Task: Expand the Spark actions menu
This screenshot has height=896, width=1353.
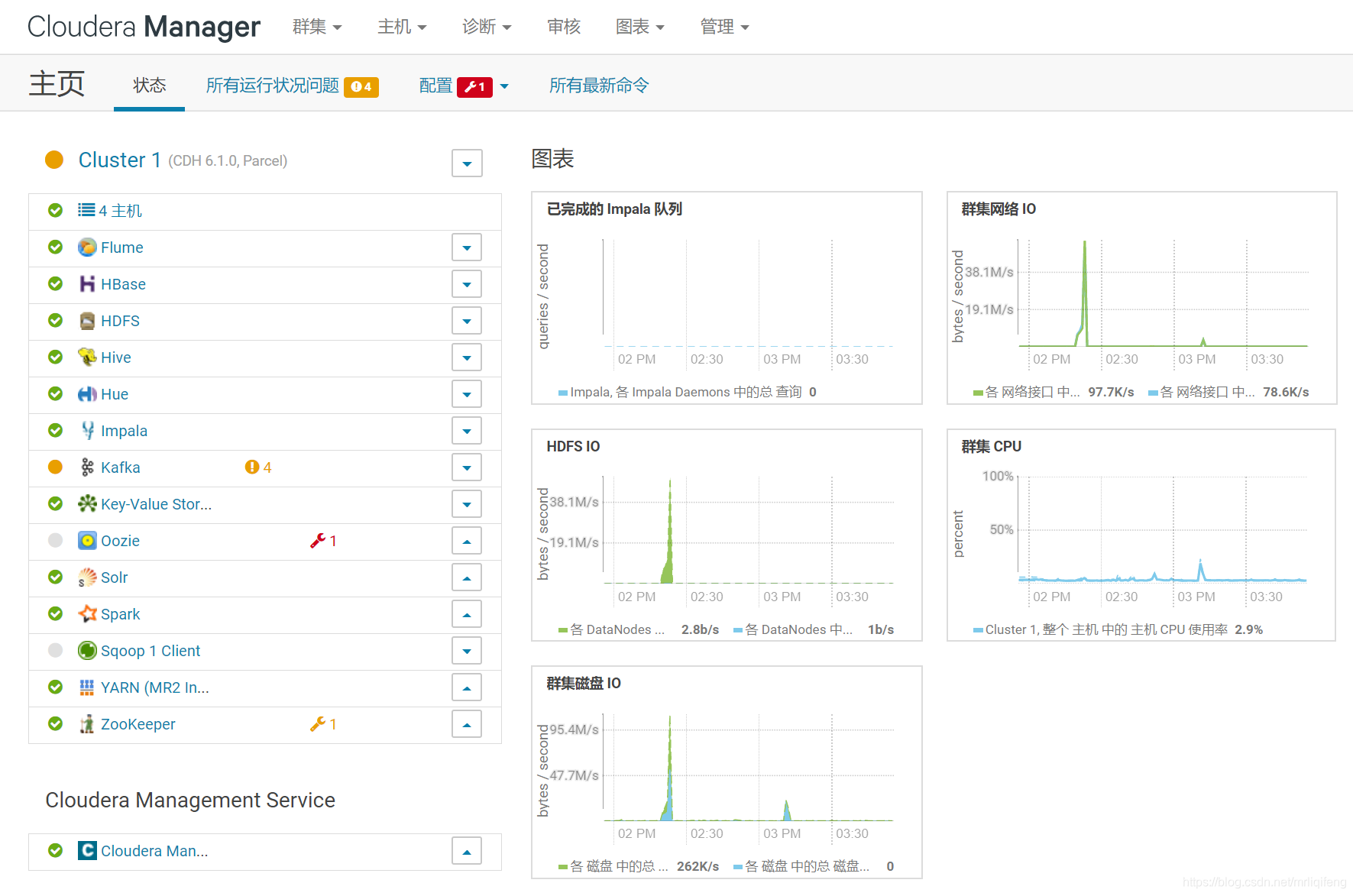Action: click(467, 614)
